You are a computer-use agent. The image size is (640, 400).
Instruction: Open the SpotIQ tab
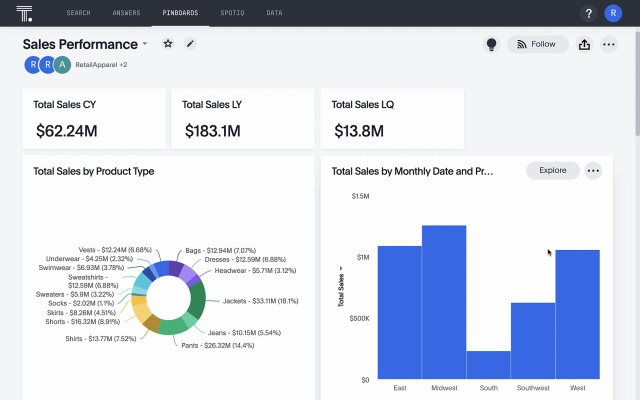click(x=232, y=13)
